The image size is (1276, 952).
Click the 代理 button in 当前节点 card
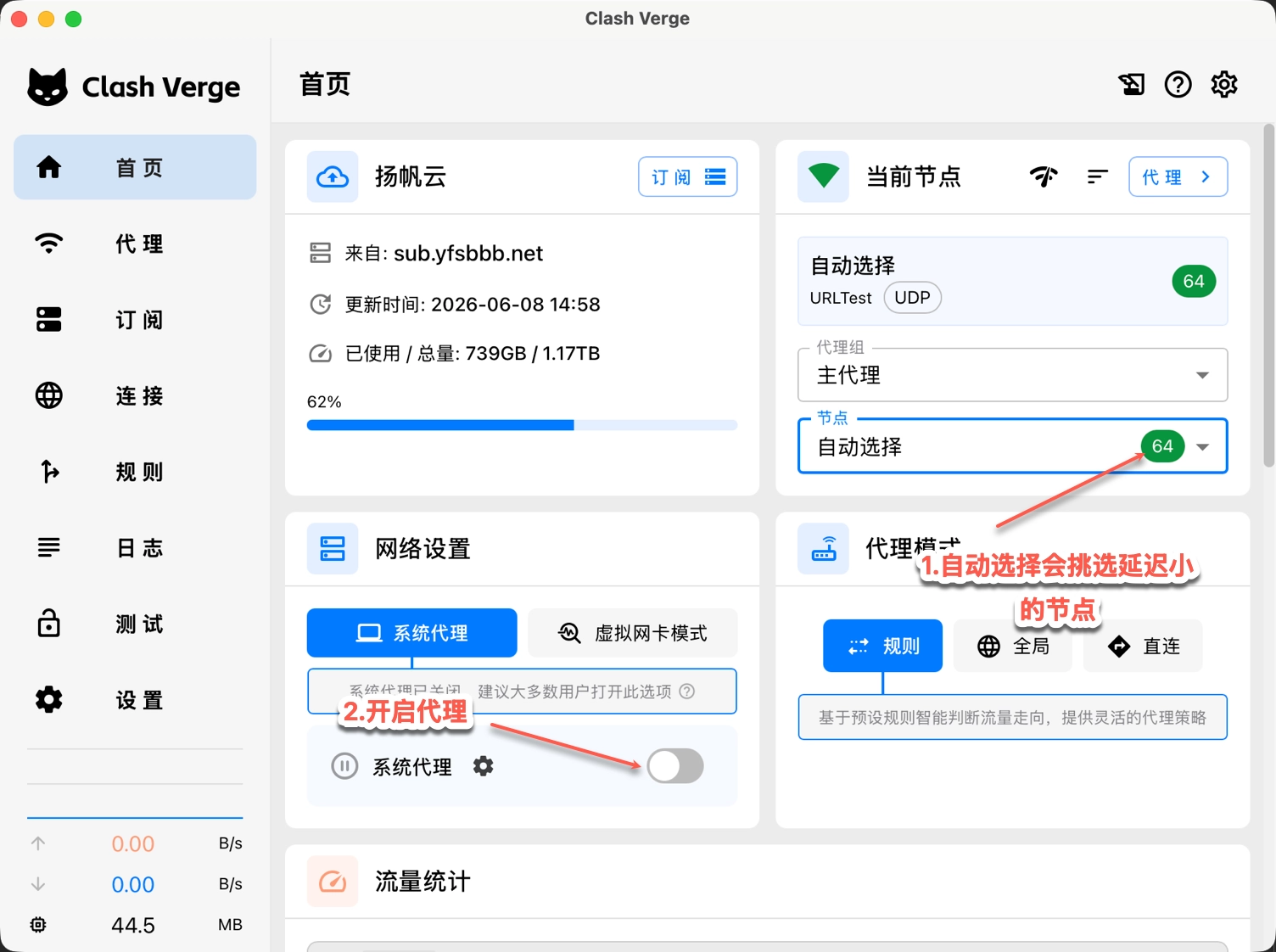1178,176
